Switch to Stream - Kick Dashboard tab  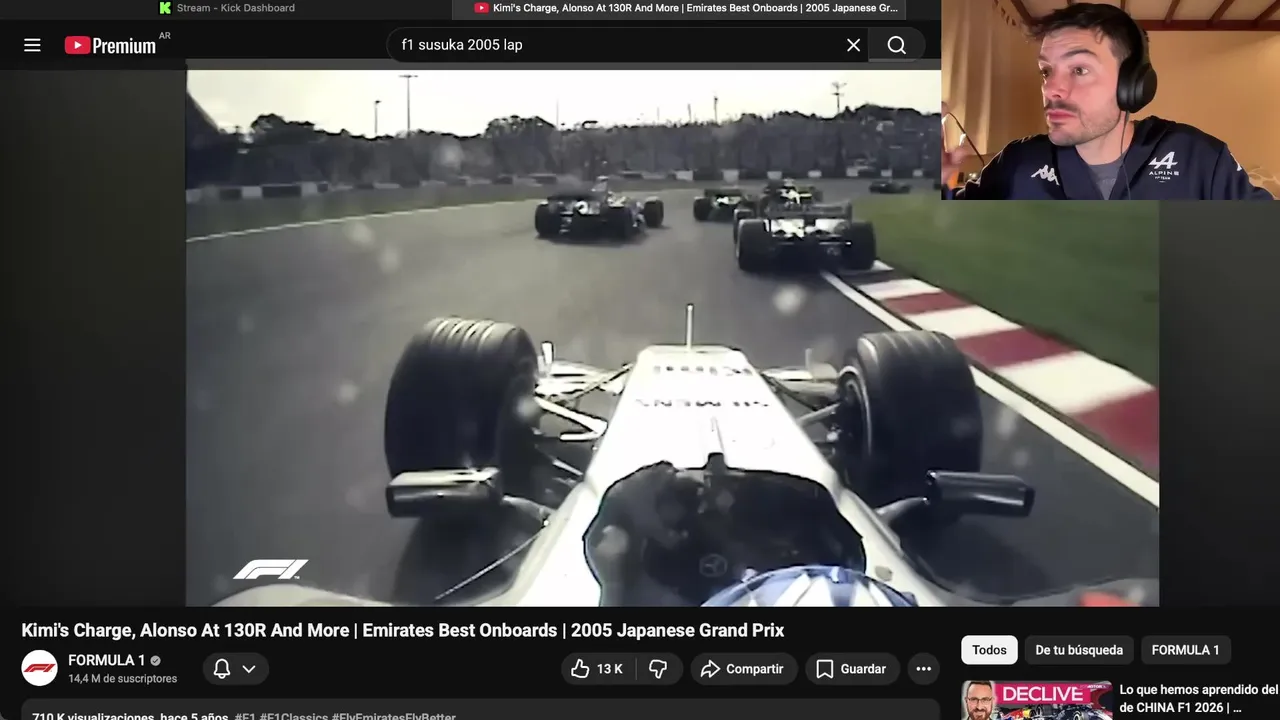227,8
